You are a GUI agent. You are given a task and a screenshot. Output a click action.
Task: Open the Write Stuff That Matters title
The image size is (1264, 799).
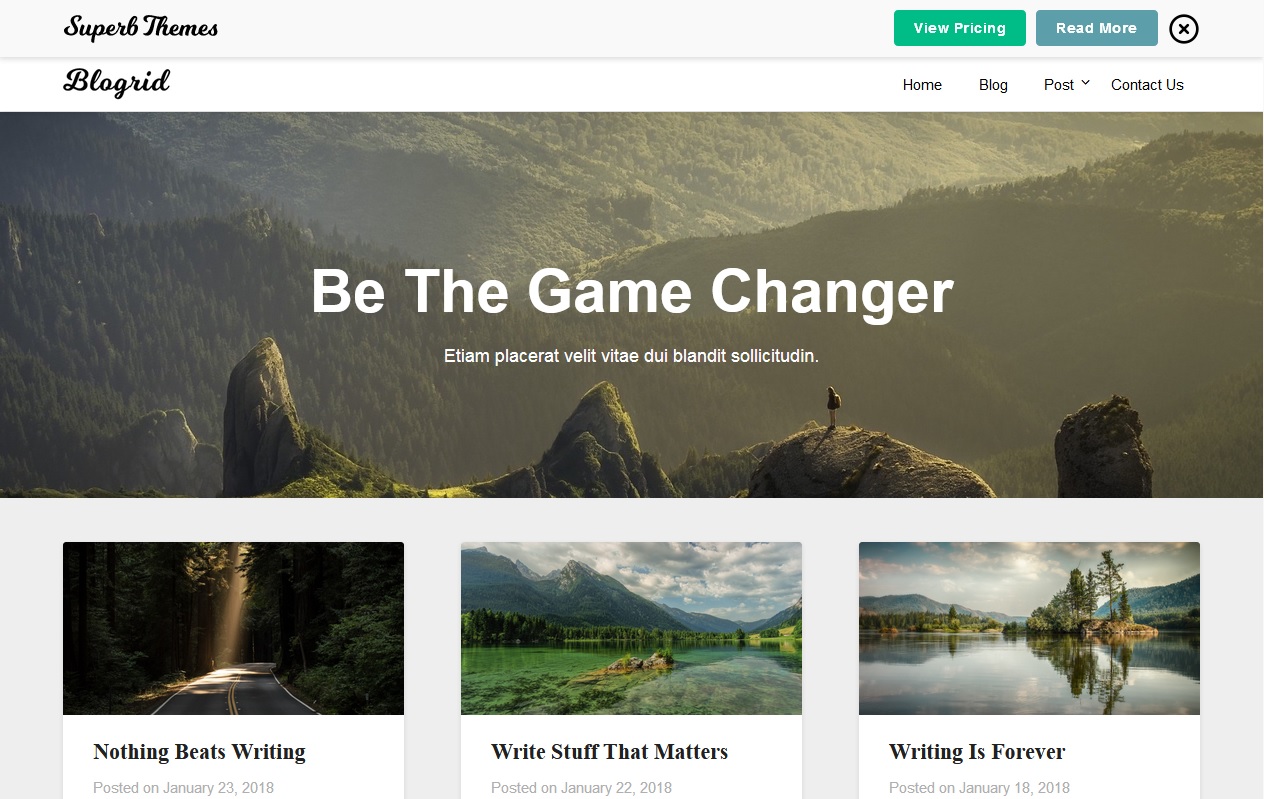tap(609, 752)
